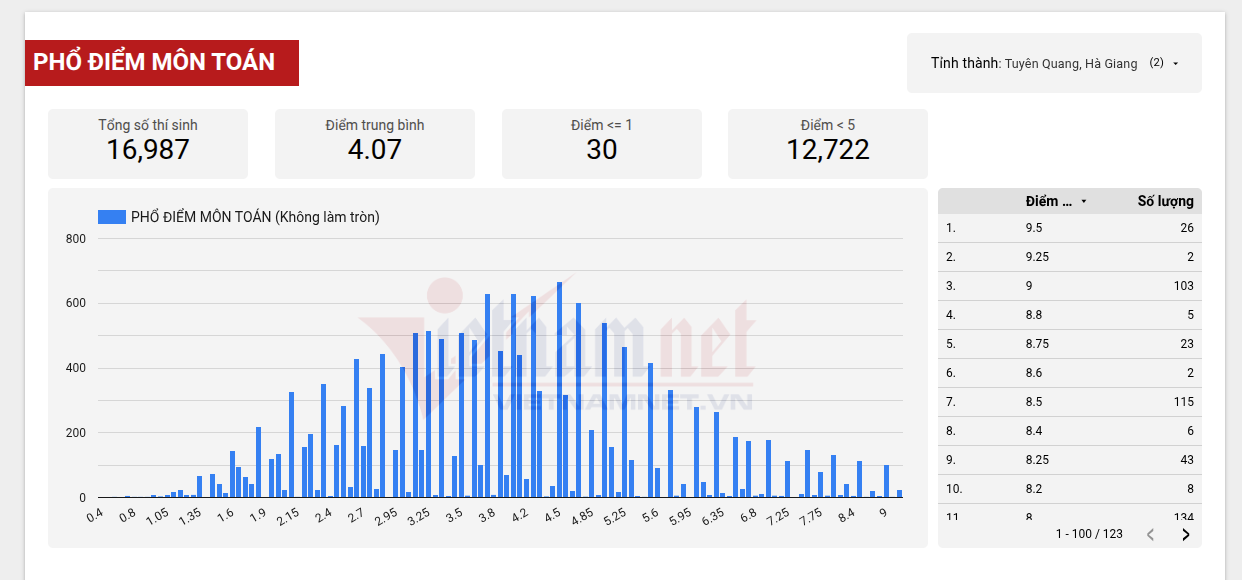
Task: Click the x-axis label 5.6 on the chart
Action: 650,516
